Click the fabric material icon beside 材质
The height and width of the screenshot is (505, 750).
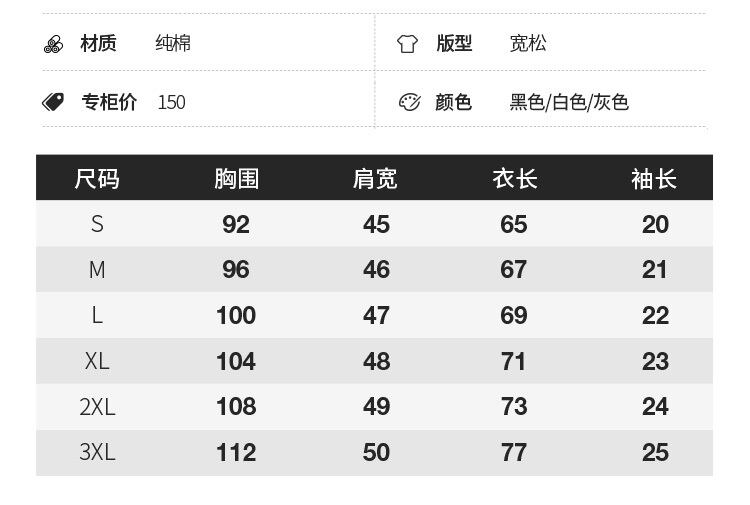pos(53,44)
